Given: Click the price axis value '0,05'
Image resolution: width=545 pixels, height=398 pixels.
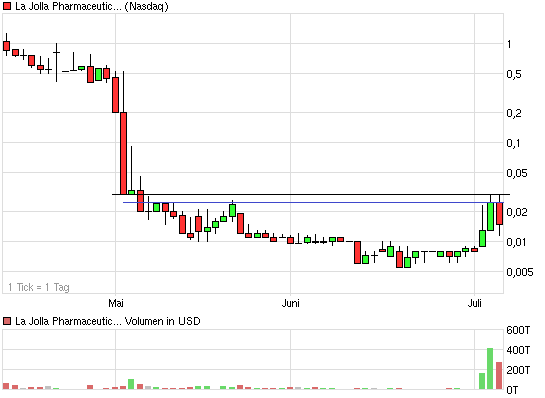Looking at the screenshot, I should click(x=517, y=173).
